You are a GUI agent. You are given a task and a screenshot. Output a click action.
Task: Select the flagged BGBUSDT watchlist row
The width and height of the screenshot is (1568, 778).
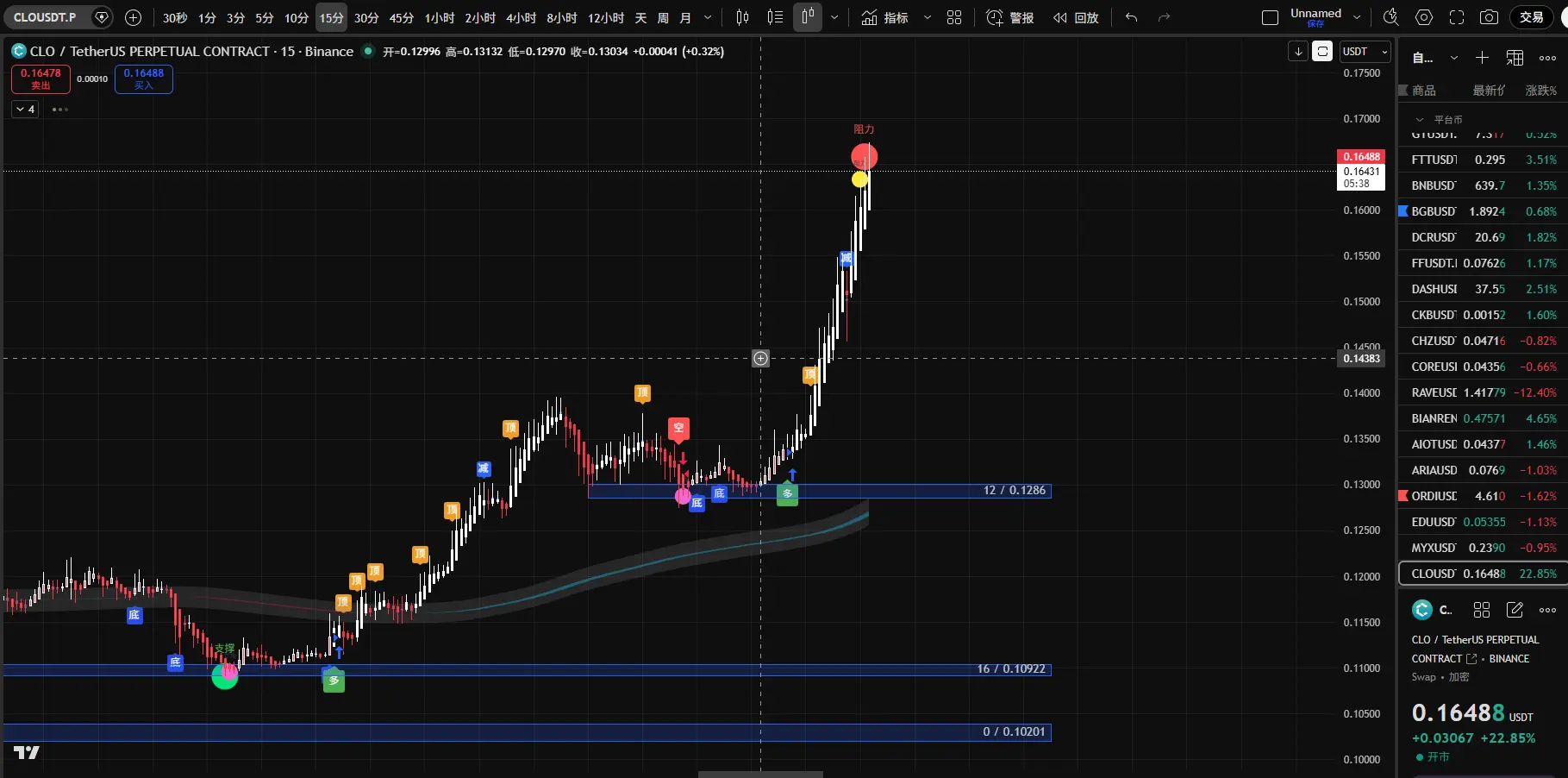click(x=1483, y=211)
